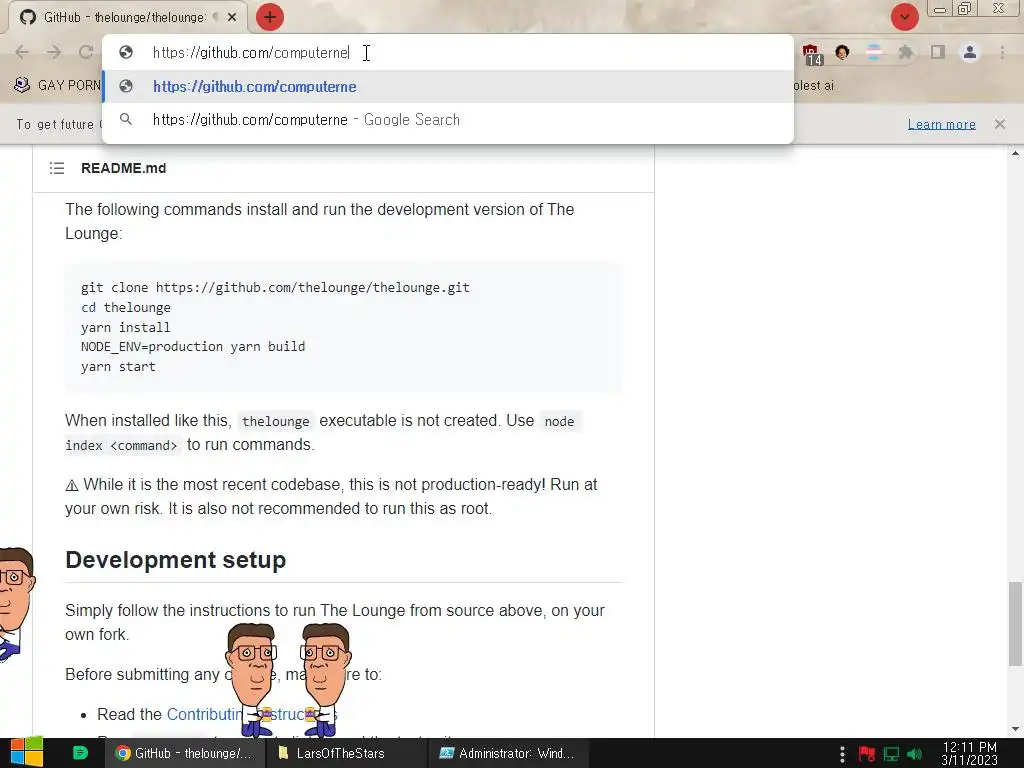Click the 'cd thelounge' code line
The width and height of the screenshot is (1024, 768).
click(x=125, y=308)
